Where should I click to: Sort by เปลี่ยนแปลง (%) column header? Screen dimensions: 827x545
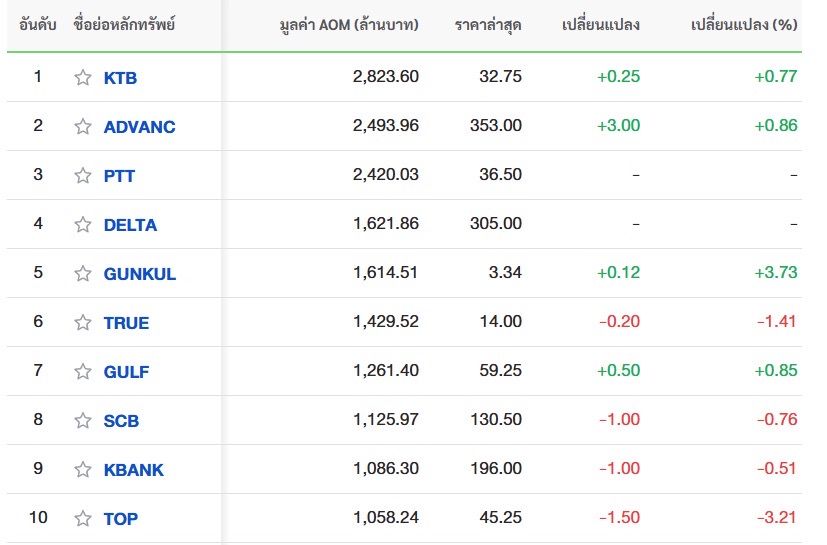pos(744,24)
